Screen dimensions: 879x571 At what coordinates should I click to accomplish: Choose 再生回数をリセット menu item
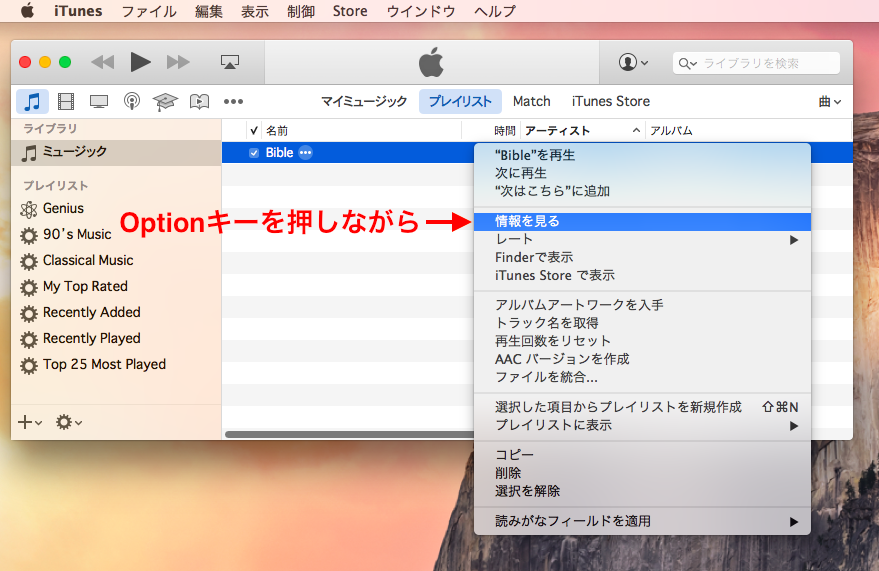point(642,341)
